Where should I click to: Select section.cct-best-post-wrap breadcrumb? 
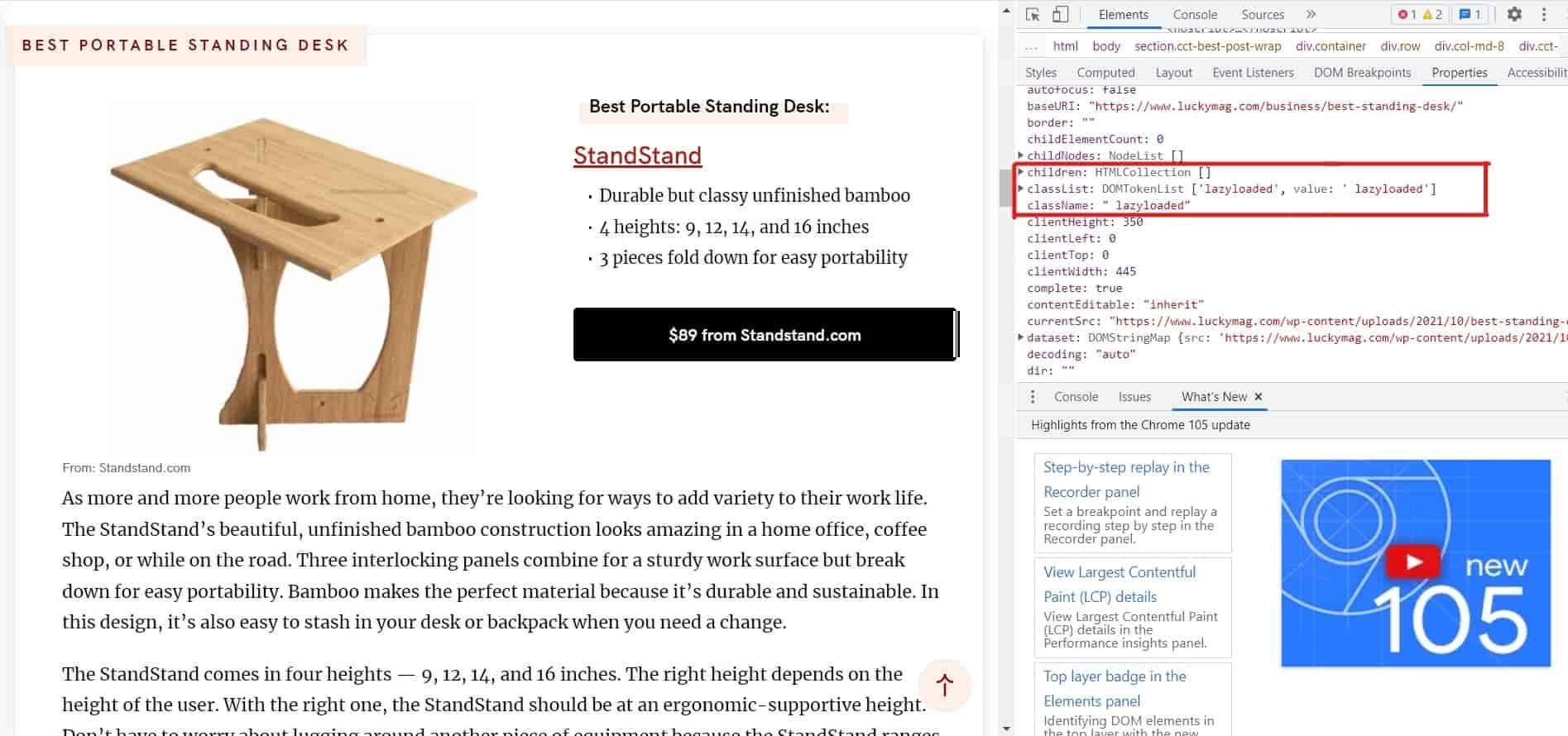(x=1207, y=46)
